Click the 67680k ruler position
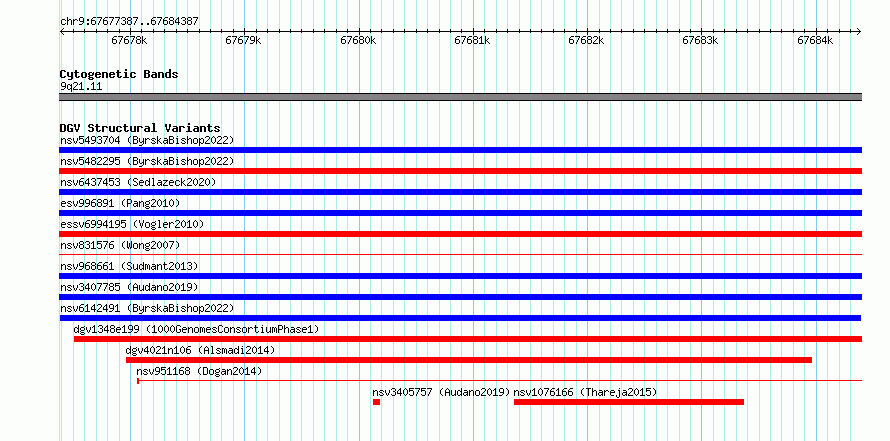The width and height of the screenshot is (890, 441). (358, 40)
